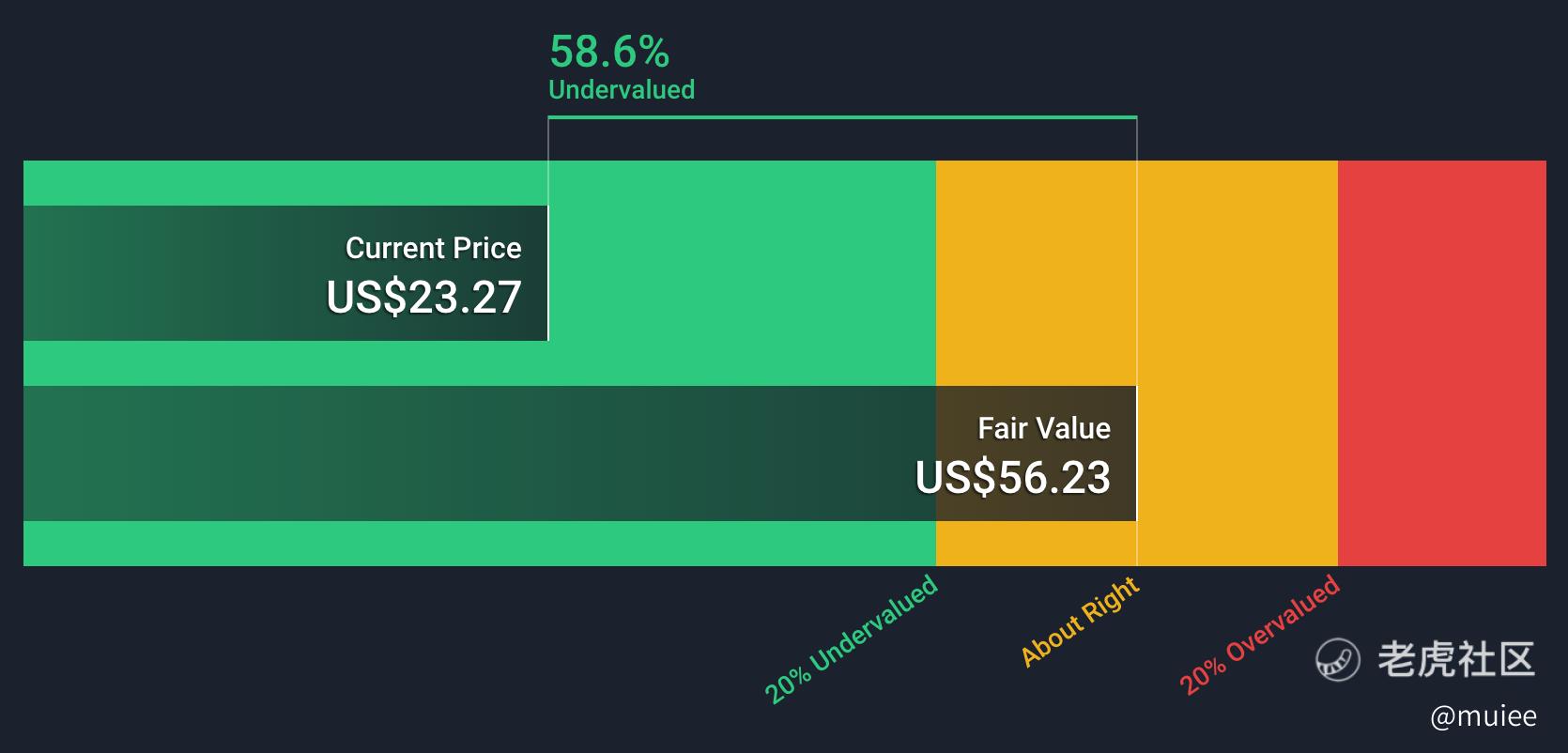This screenshot has width=1568, height=753.
Task: Click the 20% Undervalued axis label
Action: point(852,639)
